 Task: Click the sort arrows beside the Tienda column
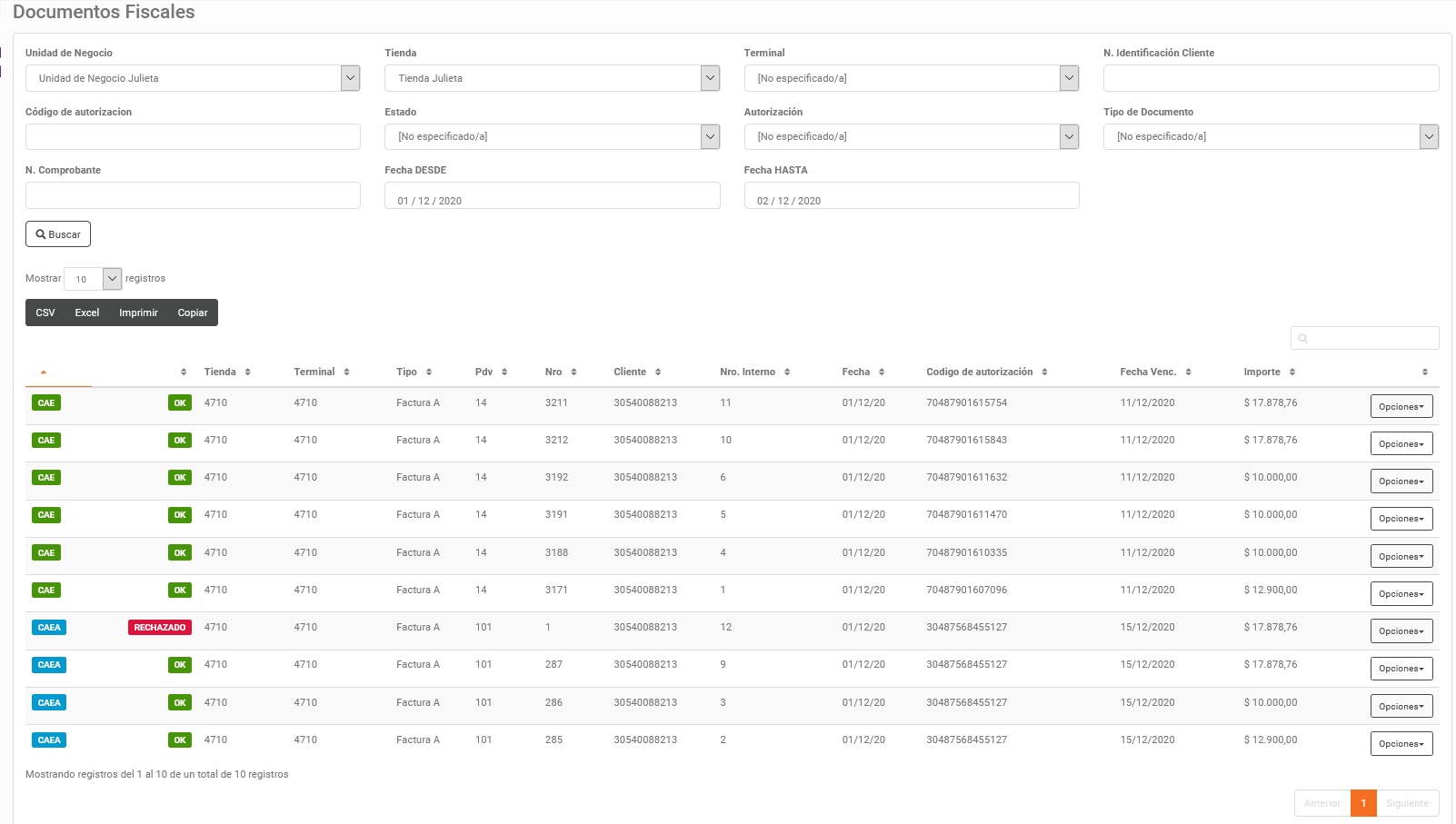coord(247,372)
